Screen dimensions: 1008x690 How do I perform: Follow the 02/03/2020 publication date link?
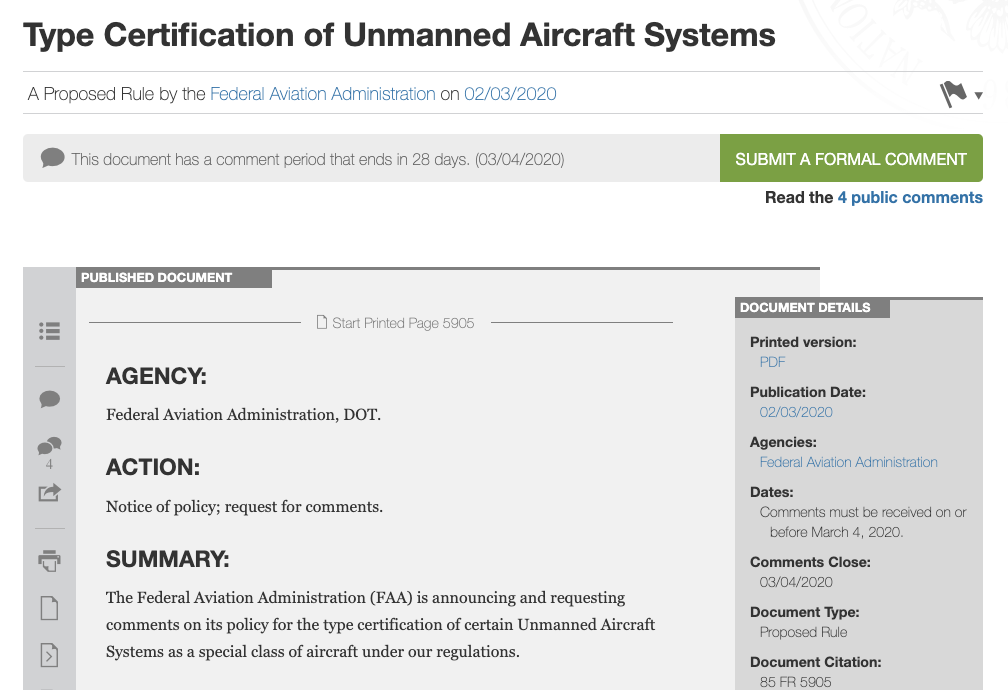click(x=510, y=93)
